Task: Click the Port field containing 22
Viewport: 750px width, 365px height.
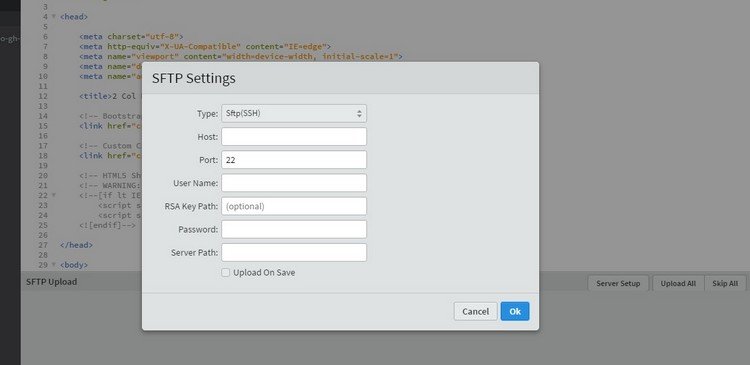Action: (294, 160)
